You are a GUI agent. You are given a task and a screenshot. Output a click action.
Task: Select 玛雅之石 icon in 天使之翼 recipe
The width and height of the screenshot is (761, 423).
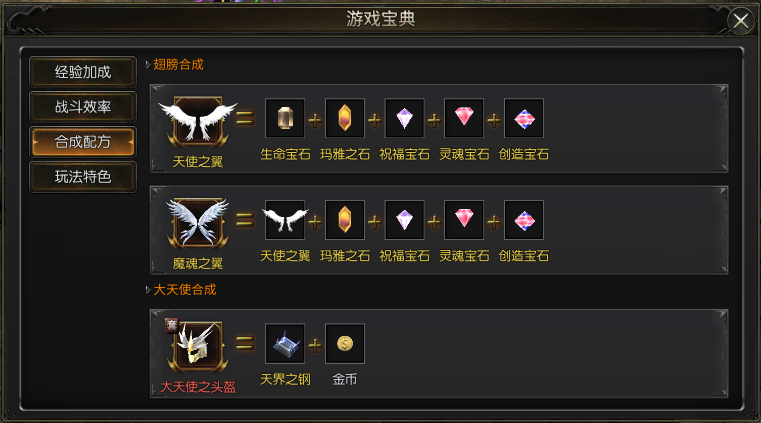(x=345, y=118)
